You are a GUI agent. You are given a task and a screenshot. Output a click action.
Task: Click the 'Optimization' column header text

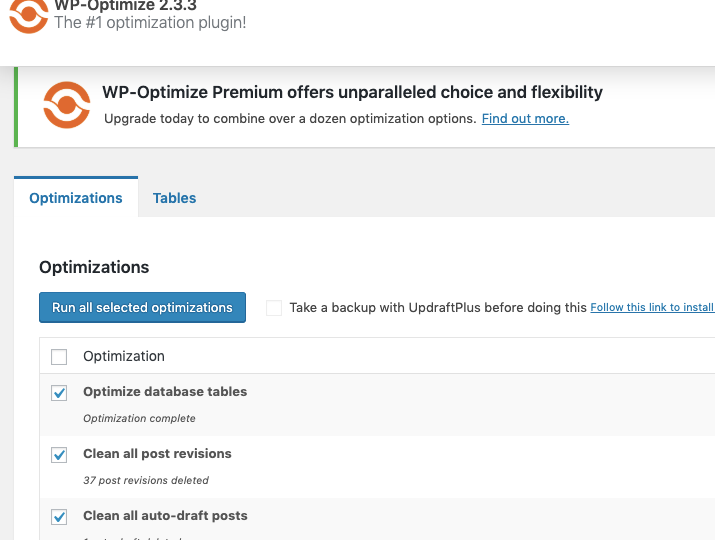click(x=124, y=356)
